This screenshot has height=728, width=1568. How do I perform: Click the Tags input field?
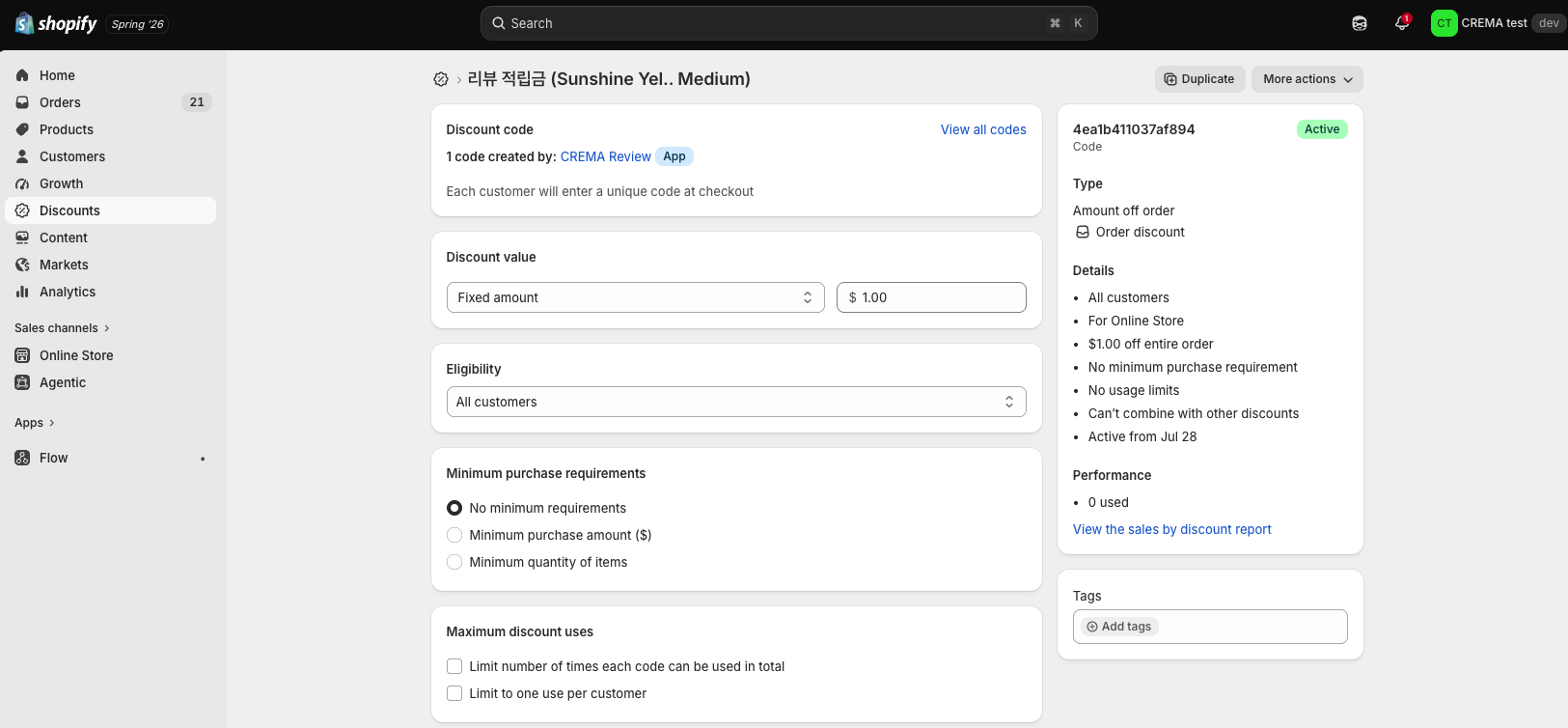[1210, 627]
